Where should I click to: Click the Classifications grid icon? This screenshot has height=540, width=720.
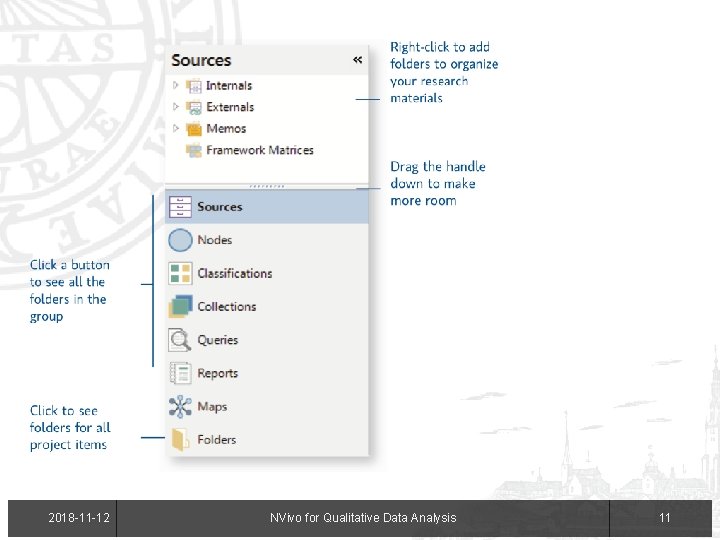coord(180,274)
